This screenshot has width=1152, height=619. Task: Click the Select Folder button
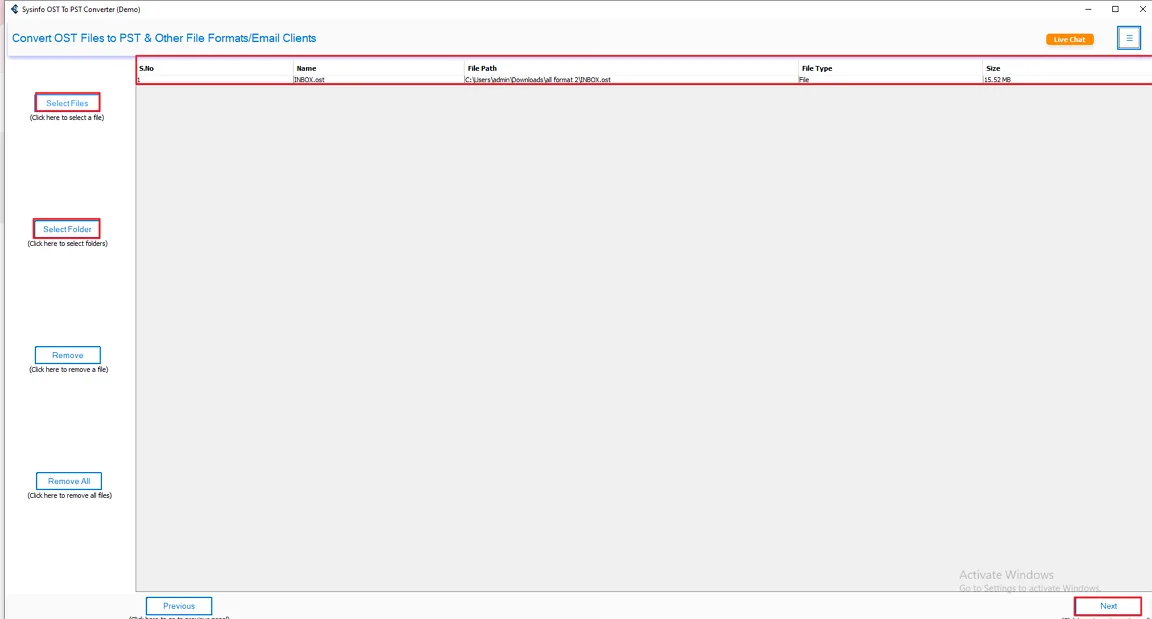click(66, 228)
